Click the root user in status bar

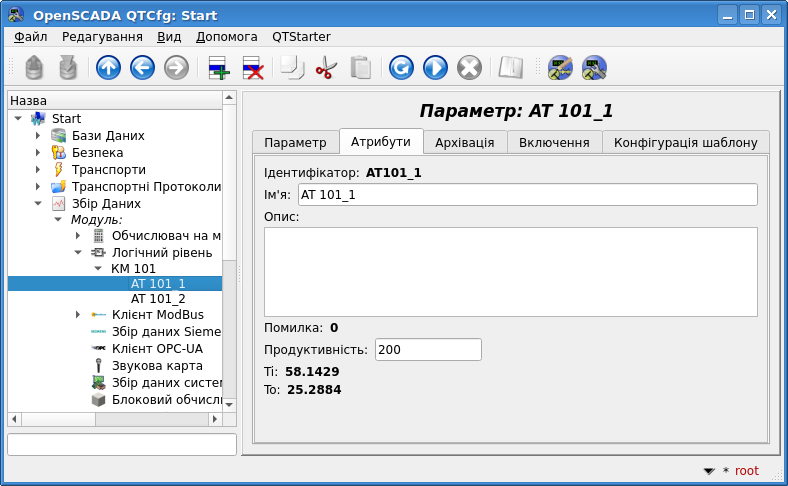point(746,471)
